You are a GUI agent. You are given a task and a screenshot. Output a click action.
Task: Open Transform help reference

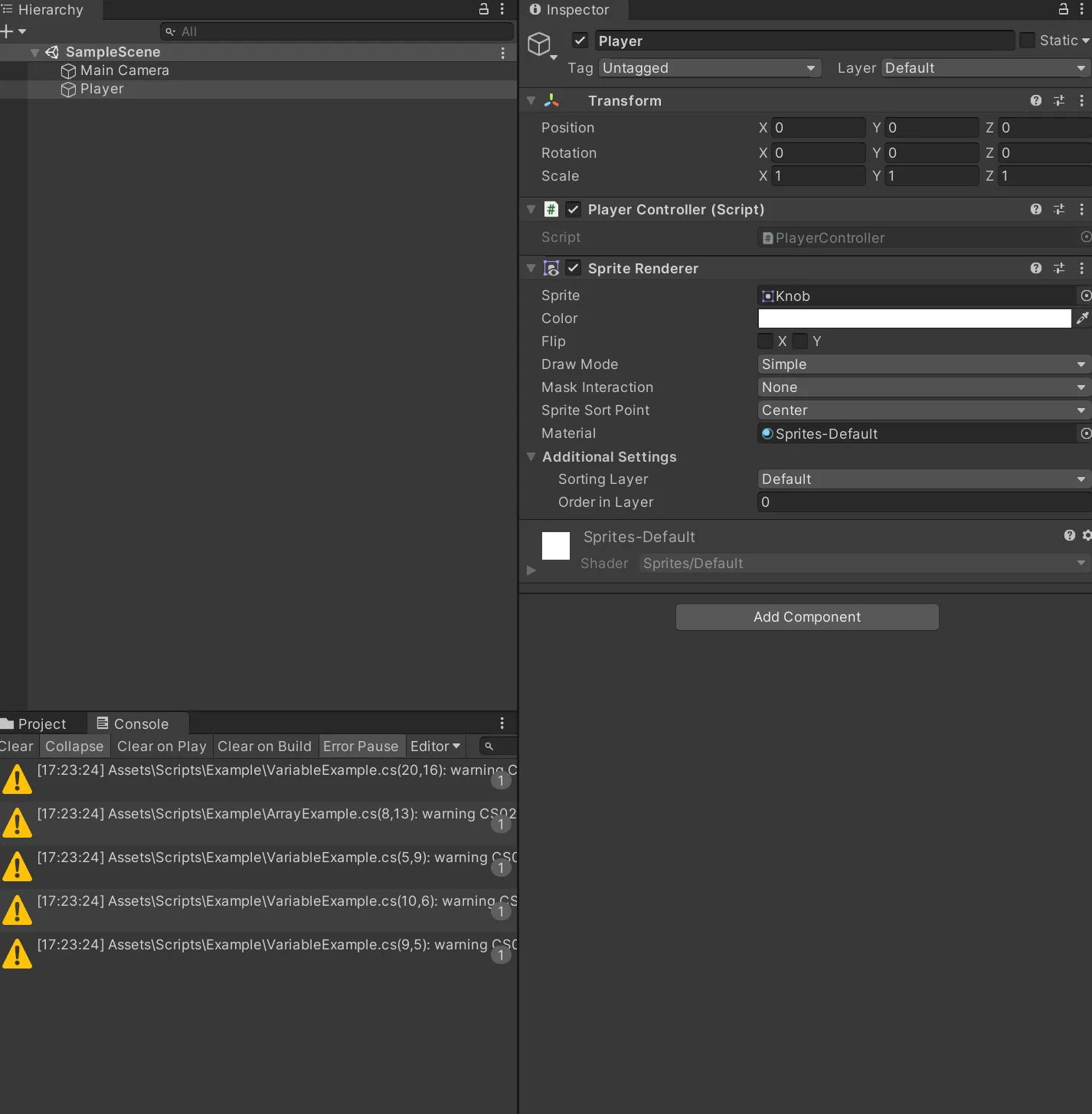click(1036, 100)
